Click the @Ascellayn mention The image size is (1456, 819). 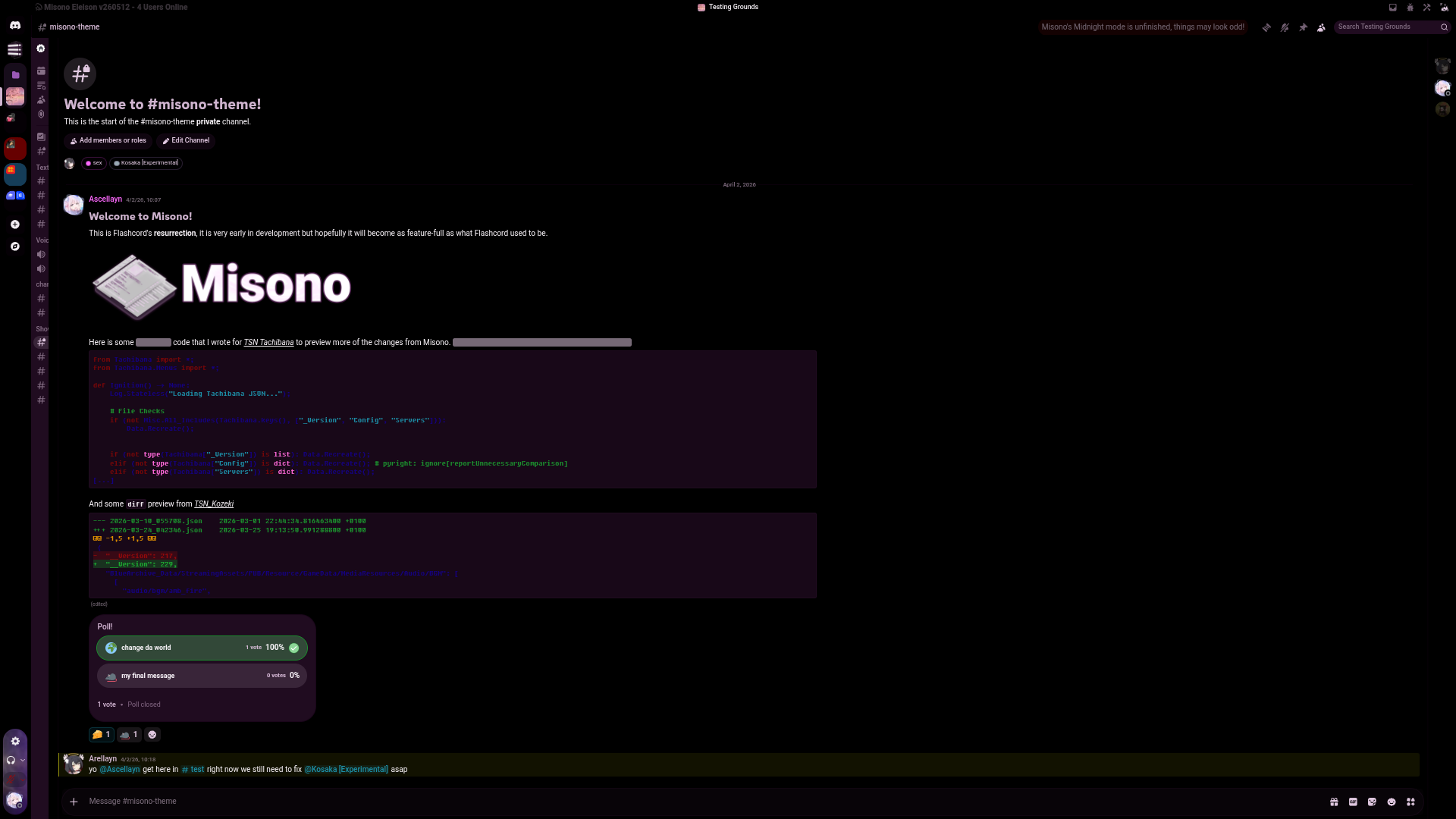point(120,770)
